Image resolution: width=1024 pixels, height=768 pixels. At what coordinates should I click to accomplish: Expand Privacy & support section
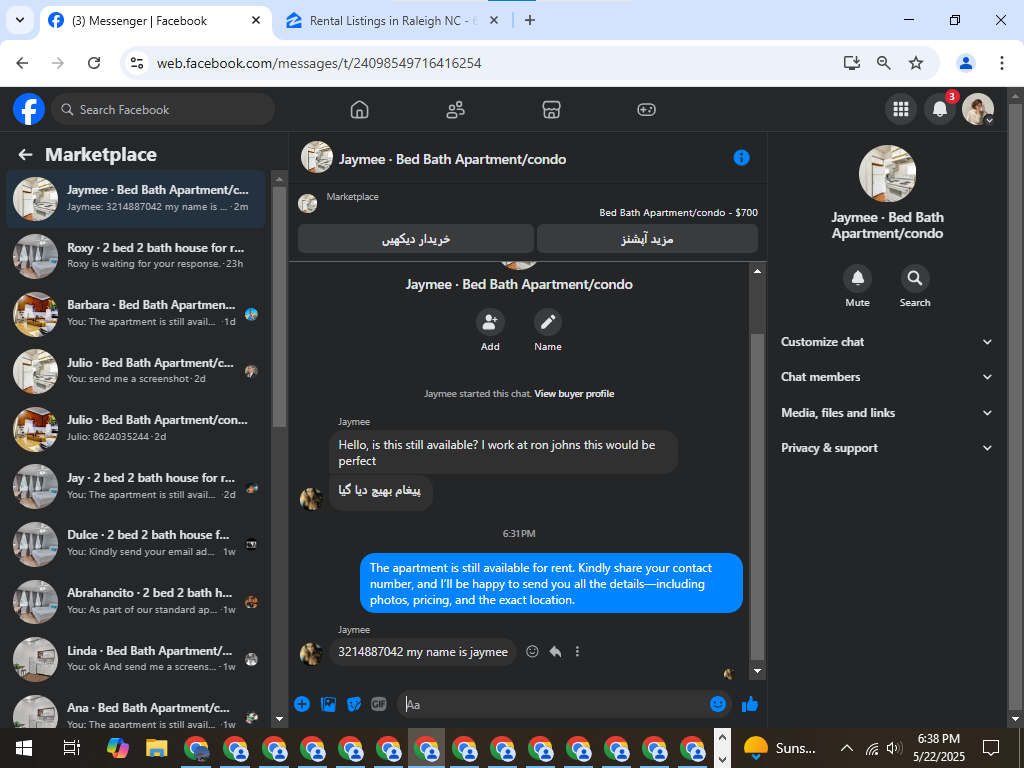point(886,448)
